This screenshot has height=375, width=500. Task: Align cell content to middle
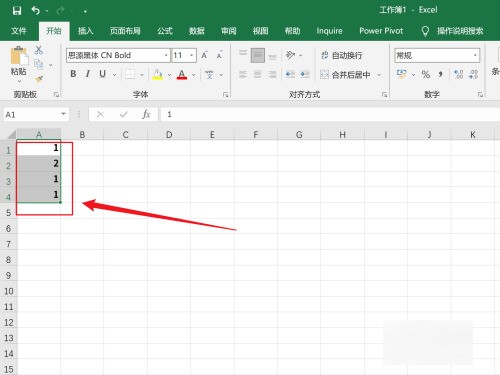[258, 55]
